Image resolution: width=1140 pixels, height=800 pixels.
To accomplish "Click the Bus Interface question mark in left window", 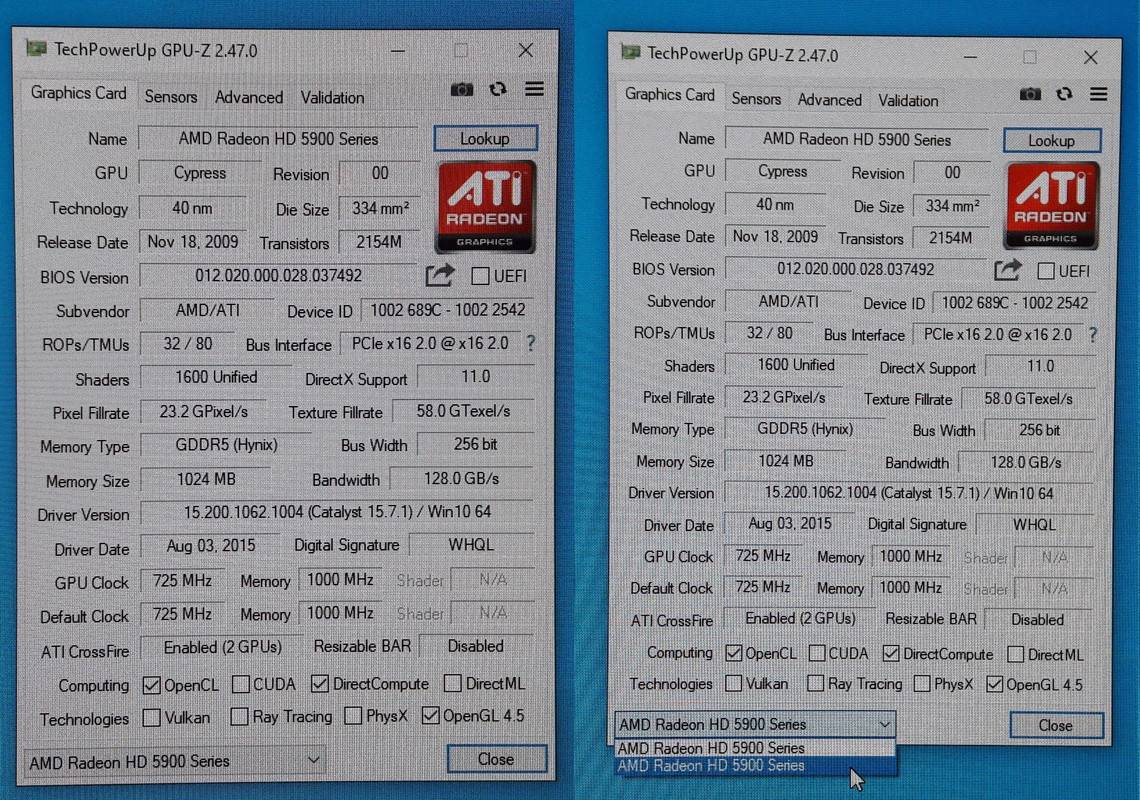I will pyautogui.click(x=531, y=343).
